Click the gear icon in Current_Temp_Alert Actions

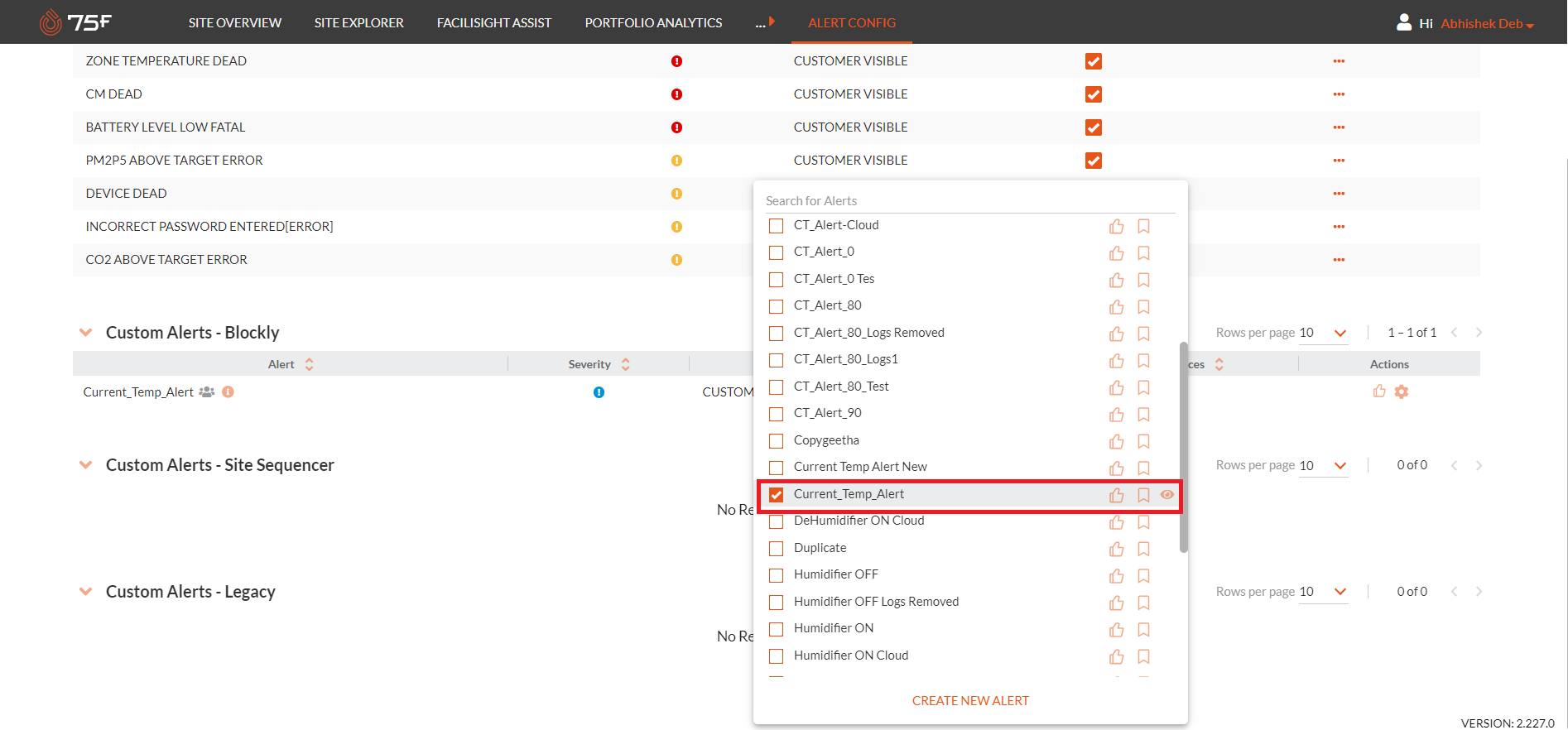click(1401, 391)
